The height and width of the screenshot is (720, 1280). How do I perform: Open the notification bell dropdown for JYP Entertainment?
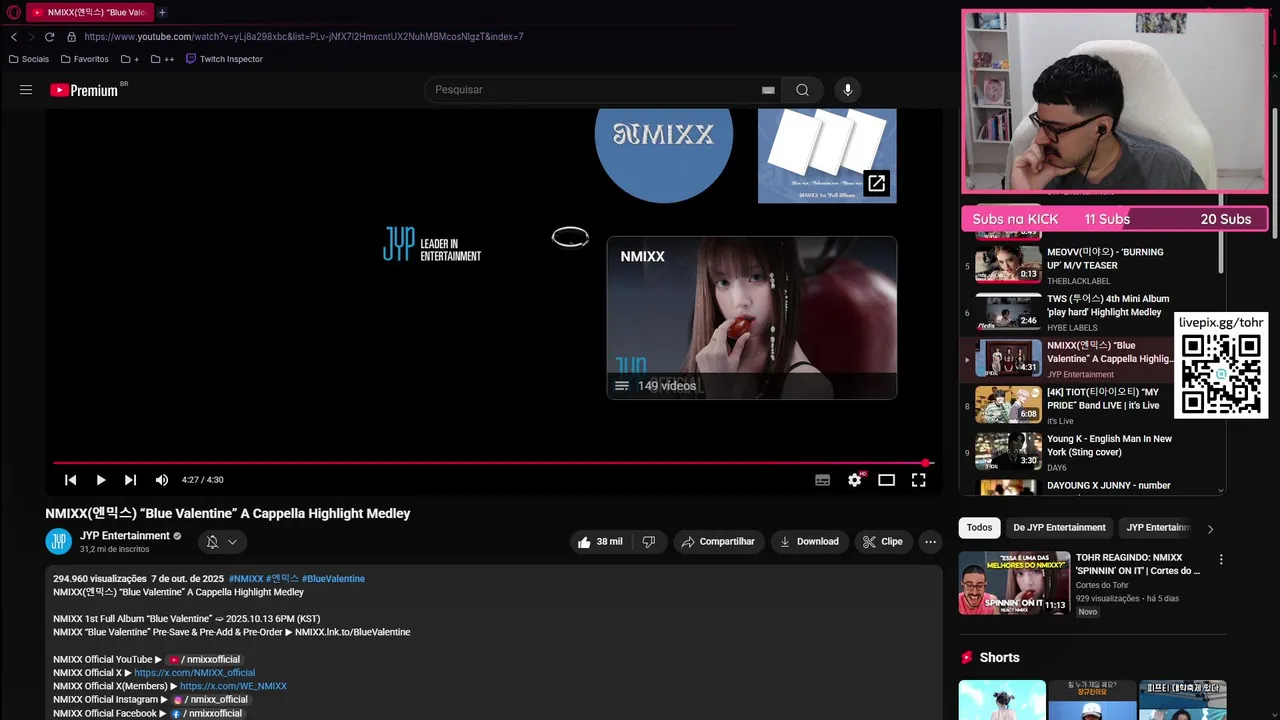[222, 542]
